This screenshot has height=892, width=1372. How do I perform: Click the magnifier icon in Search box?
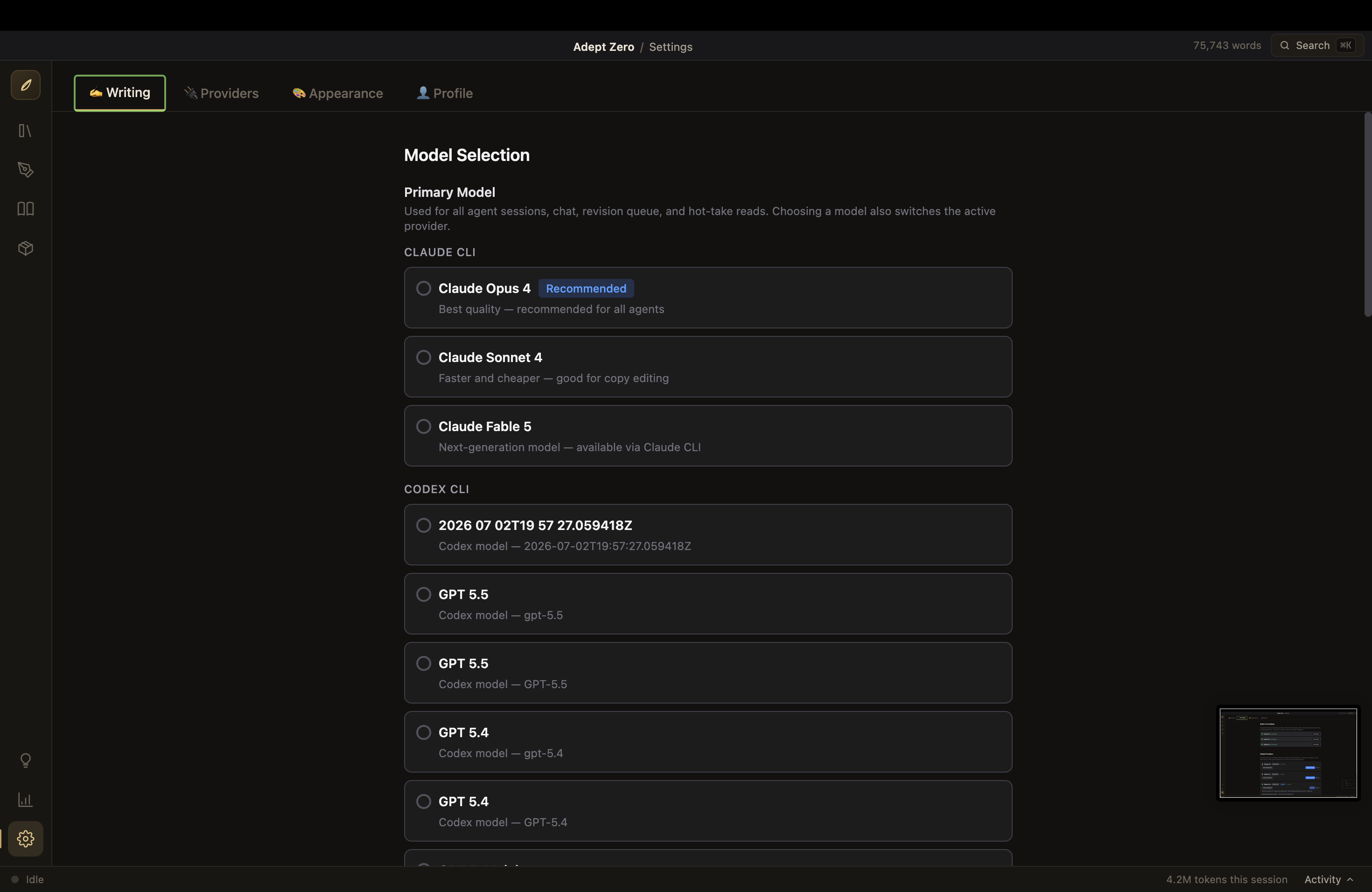point(1284,46)
